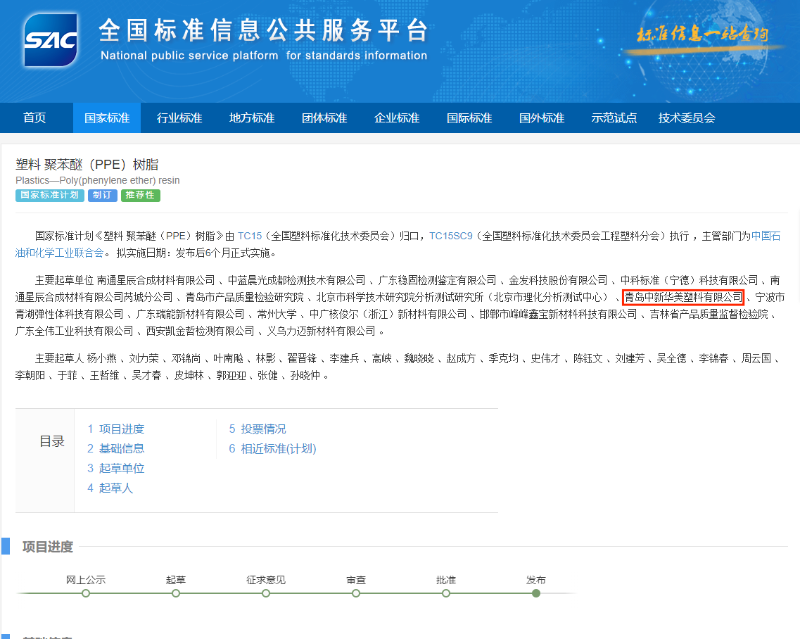Click the 国家标准计划 badge

click(x=48, y=195)
